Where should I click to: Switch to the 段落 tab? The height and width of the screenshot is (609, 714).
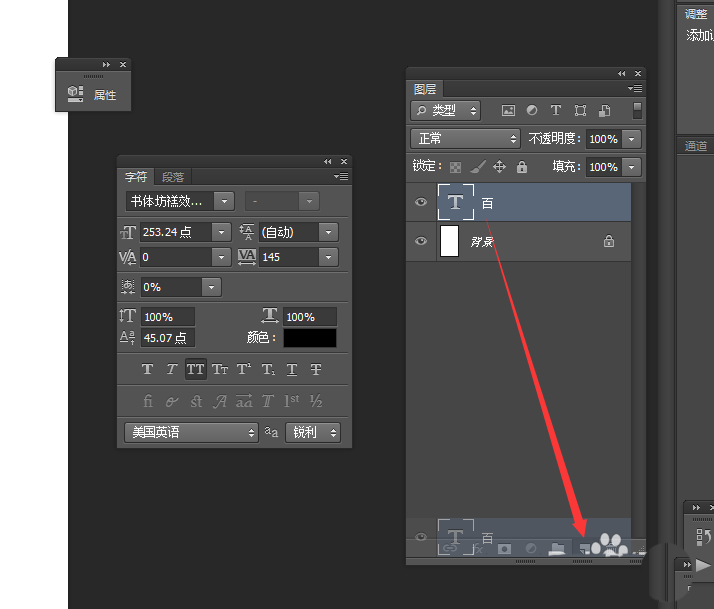point(173,177)
